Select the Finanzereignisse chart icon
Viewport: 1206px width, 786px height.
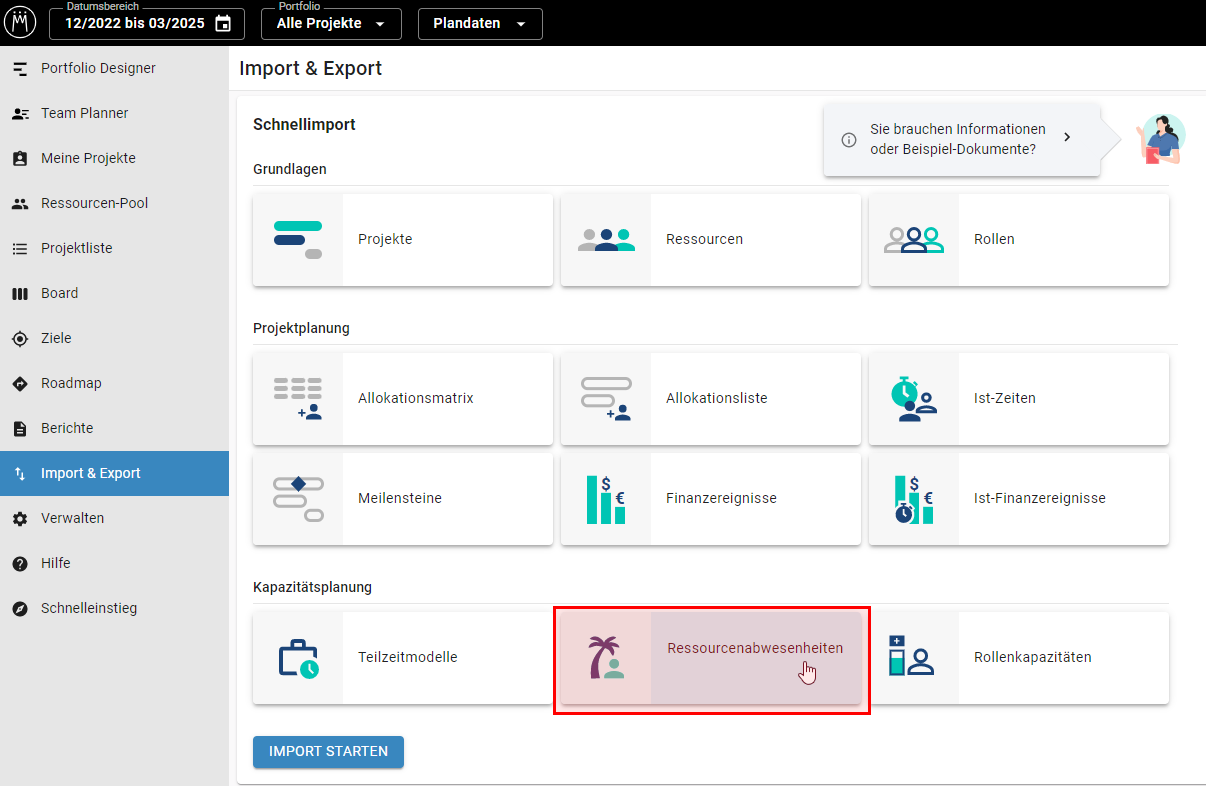606,498
